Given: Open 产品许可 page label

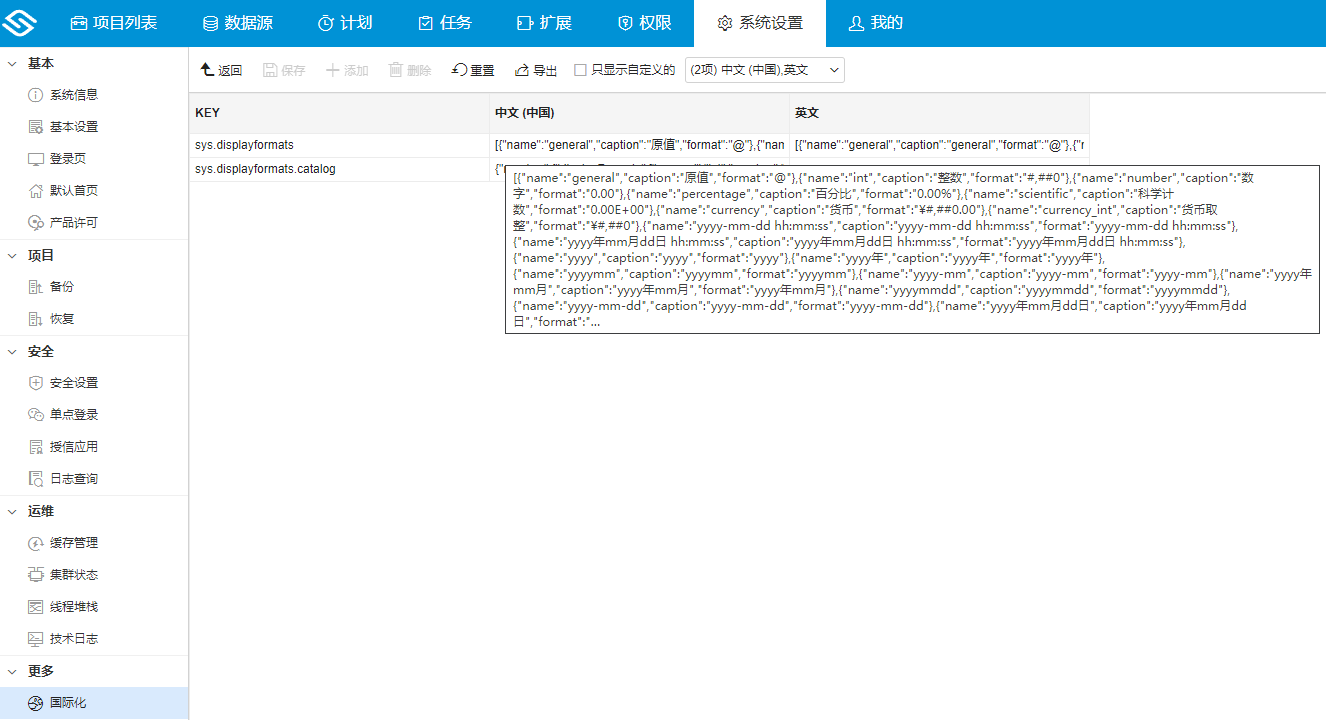Looking at the screenshot, I should [74, 223].
